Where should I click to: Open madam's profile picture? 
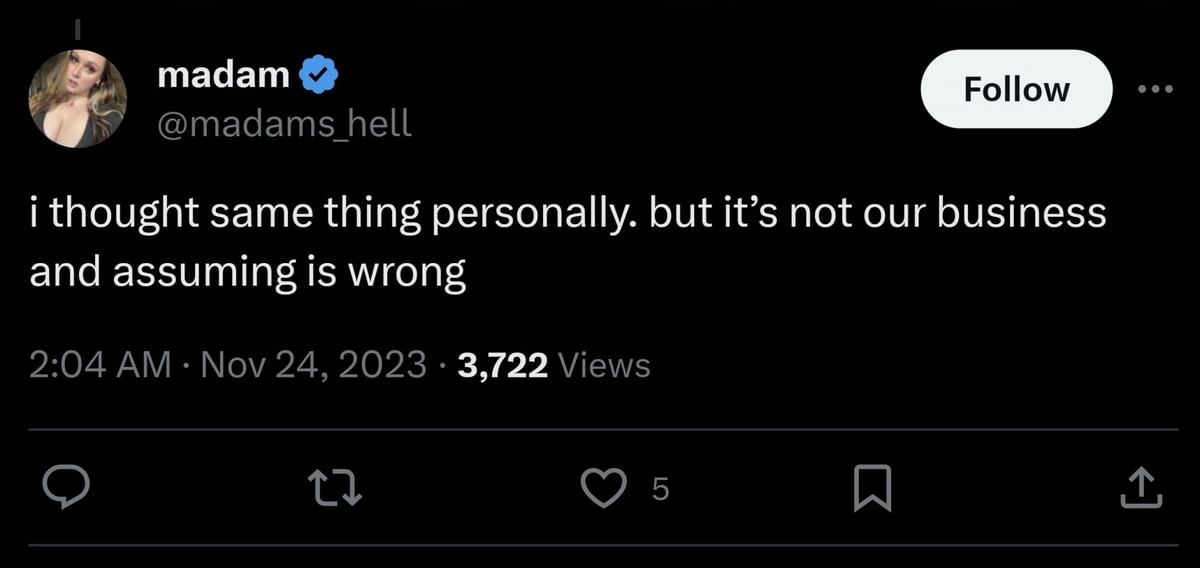77,98
